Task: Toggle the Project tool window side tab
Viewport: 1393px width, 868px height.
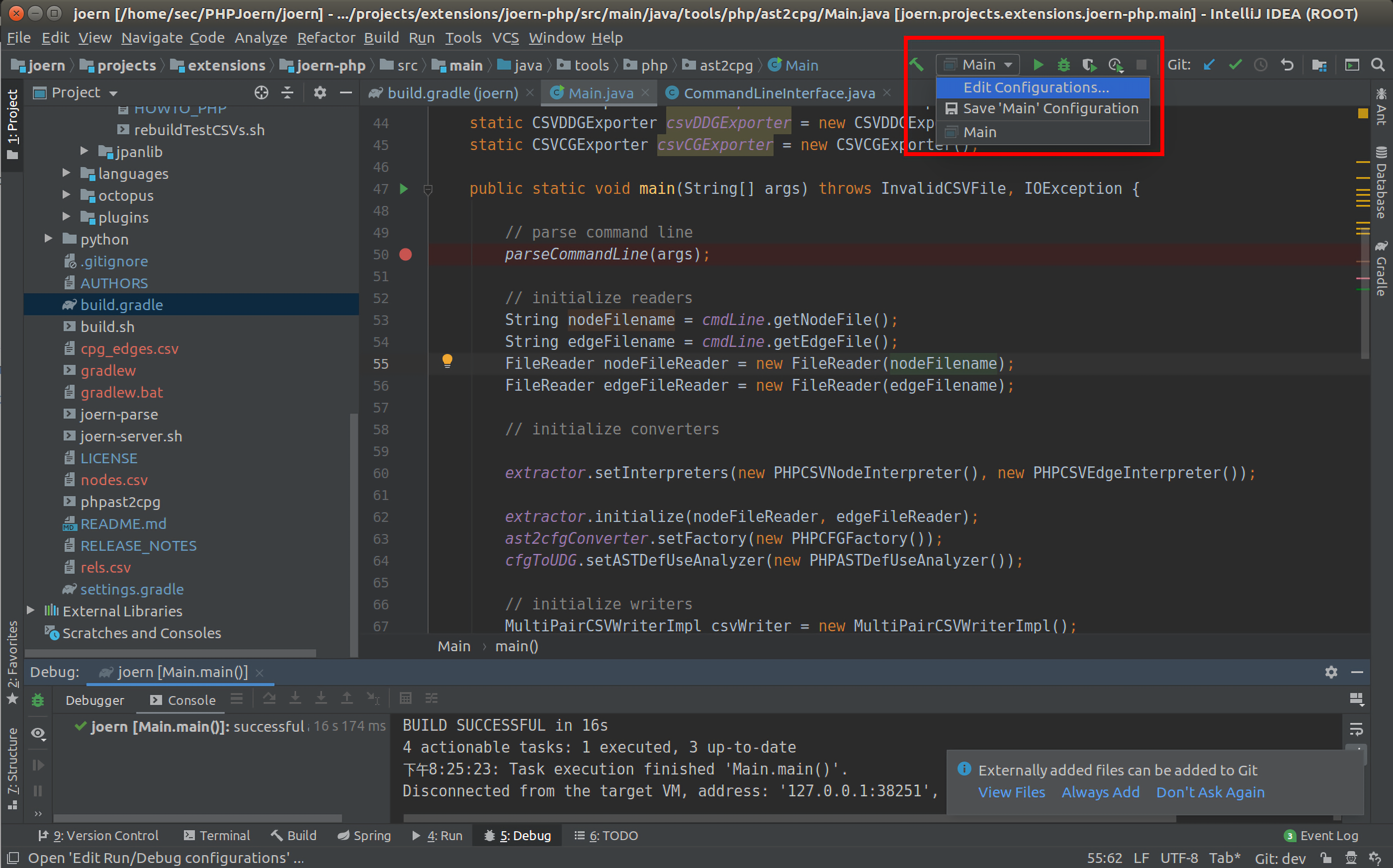Action: coord(12,125)
